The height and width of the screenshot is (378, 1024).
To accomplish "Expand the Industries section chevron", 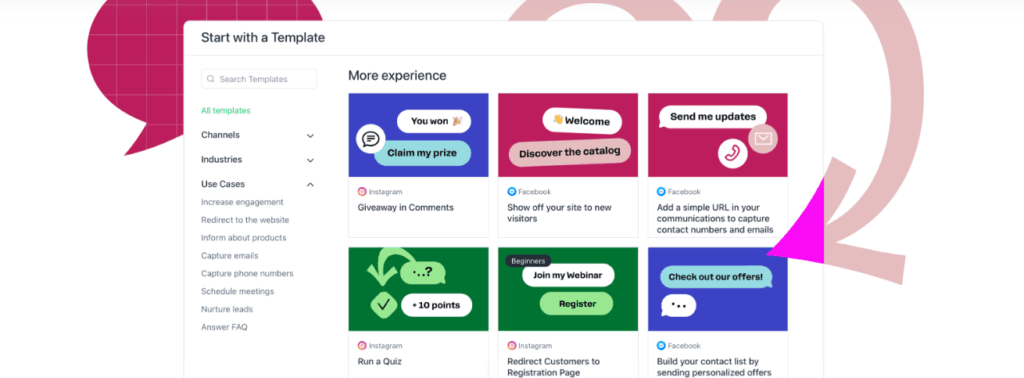I will (x=310, y=160).
